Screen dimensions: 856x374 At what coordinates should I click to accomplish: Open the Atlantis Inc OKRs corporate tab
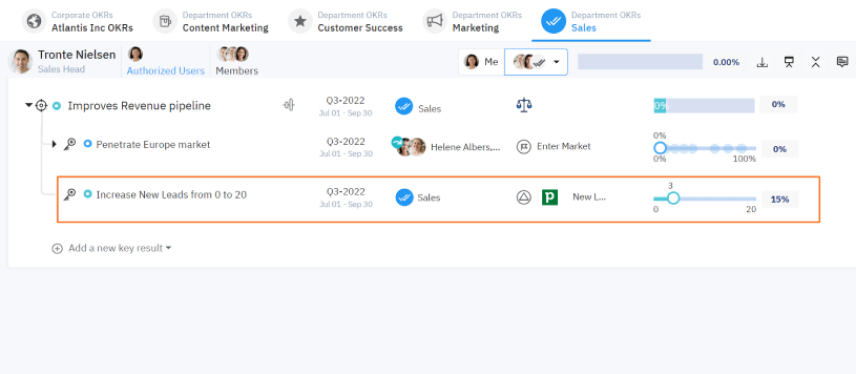pos(78,22)
